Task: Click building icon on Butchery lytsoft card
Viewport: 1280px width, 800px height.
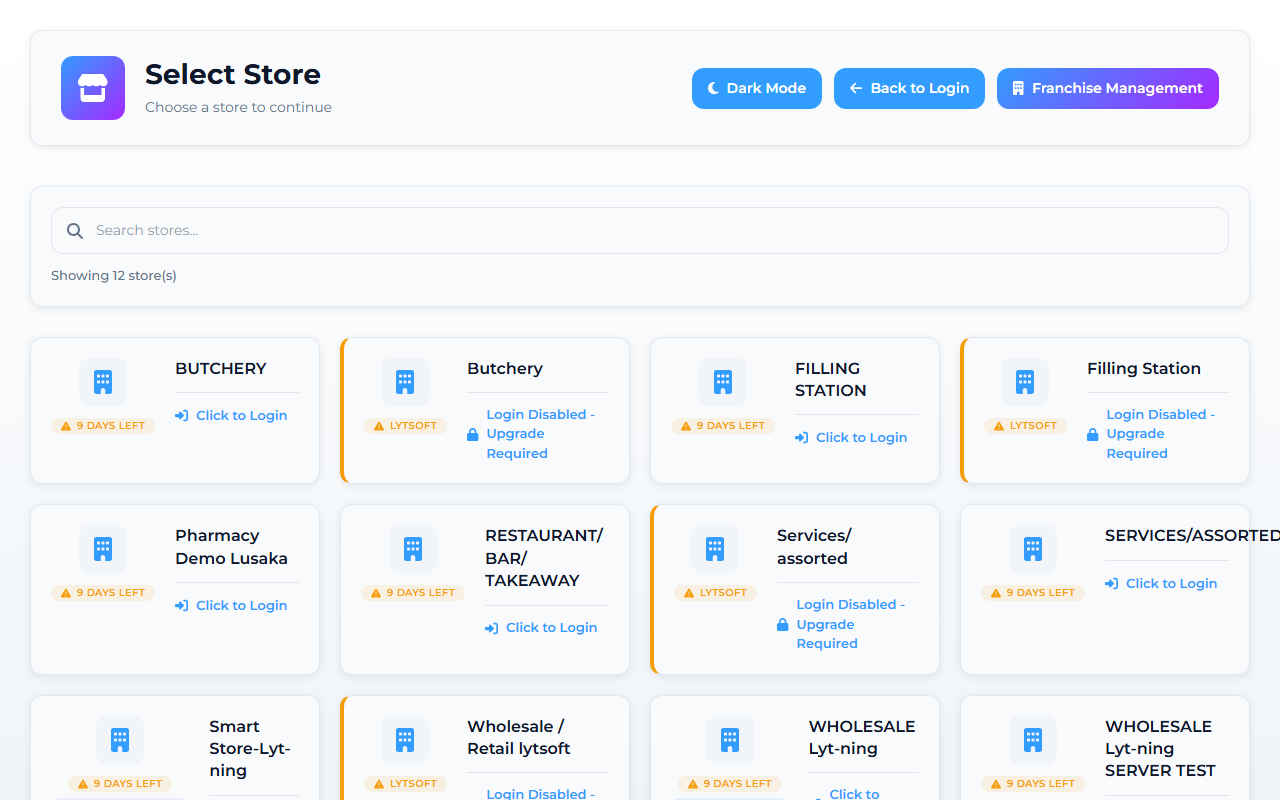Action: click(405, 382)
